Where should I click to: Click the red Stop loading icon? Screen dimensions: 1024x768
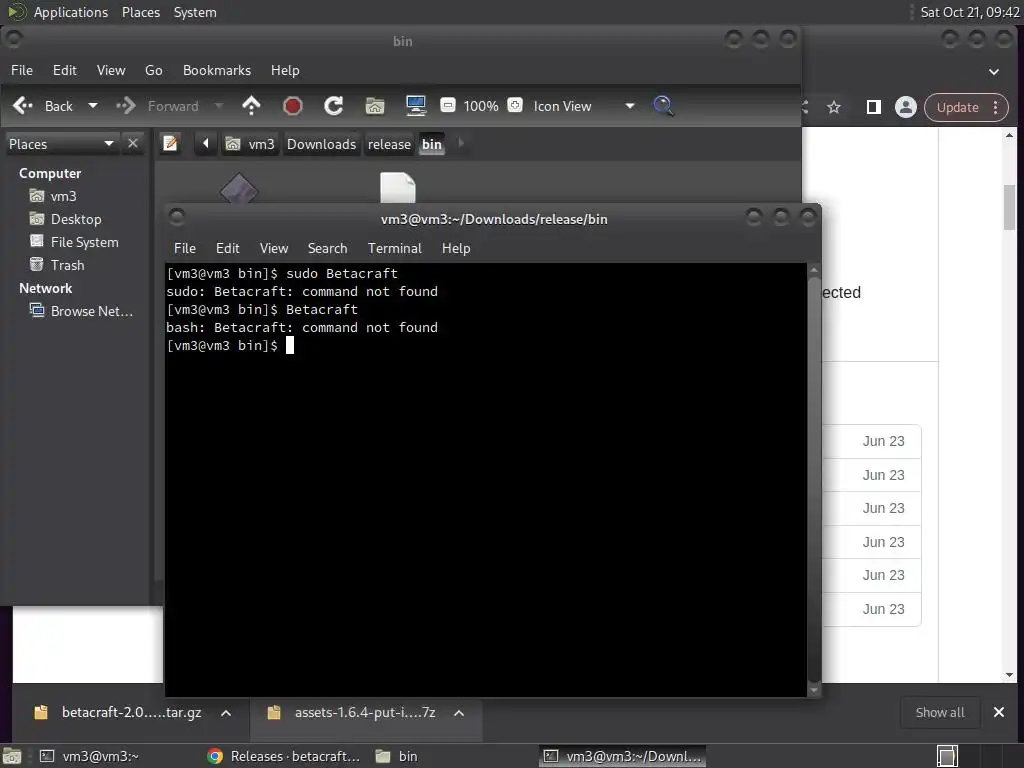(x=293, y=106)
